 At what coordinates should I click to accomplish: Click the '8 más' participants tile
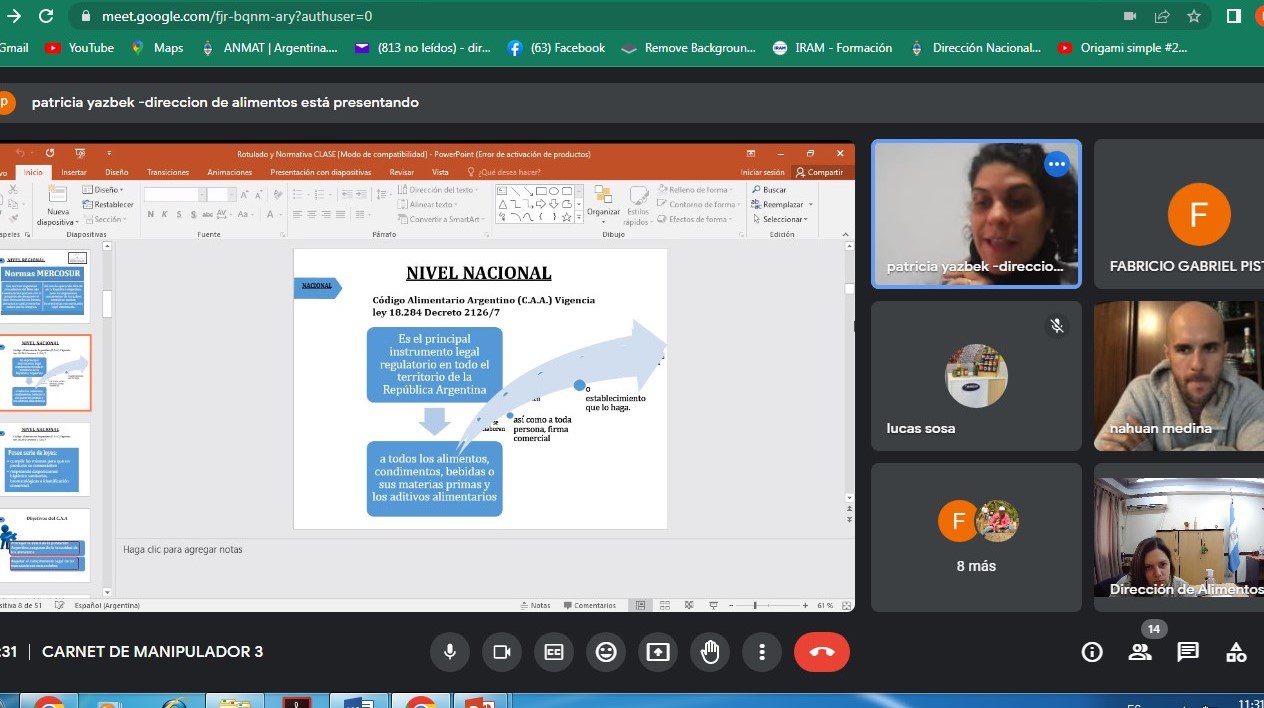click(x=976, y=537)
